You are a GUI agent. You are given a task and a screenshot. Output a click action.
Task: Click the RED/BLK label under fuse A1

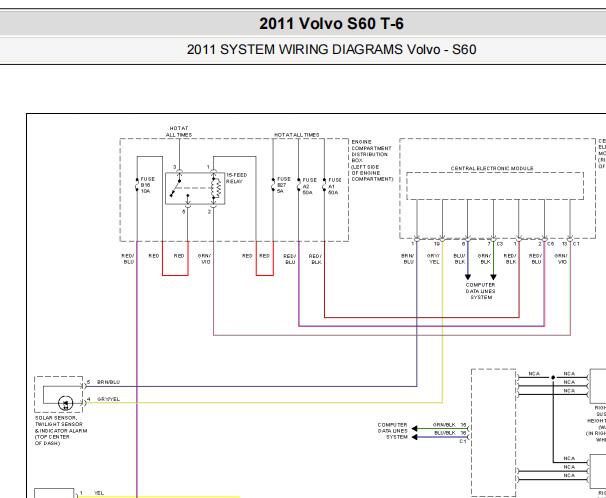click(315, 259)
